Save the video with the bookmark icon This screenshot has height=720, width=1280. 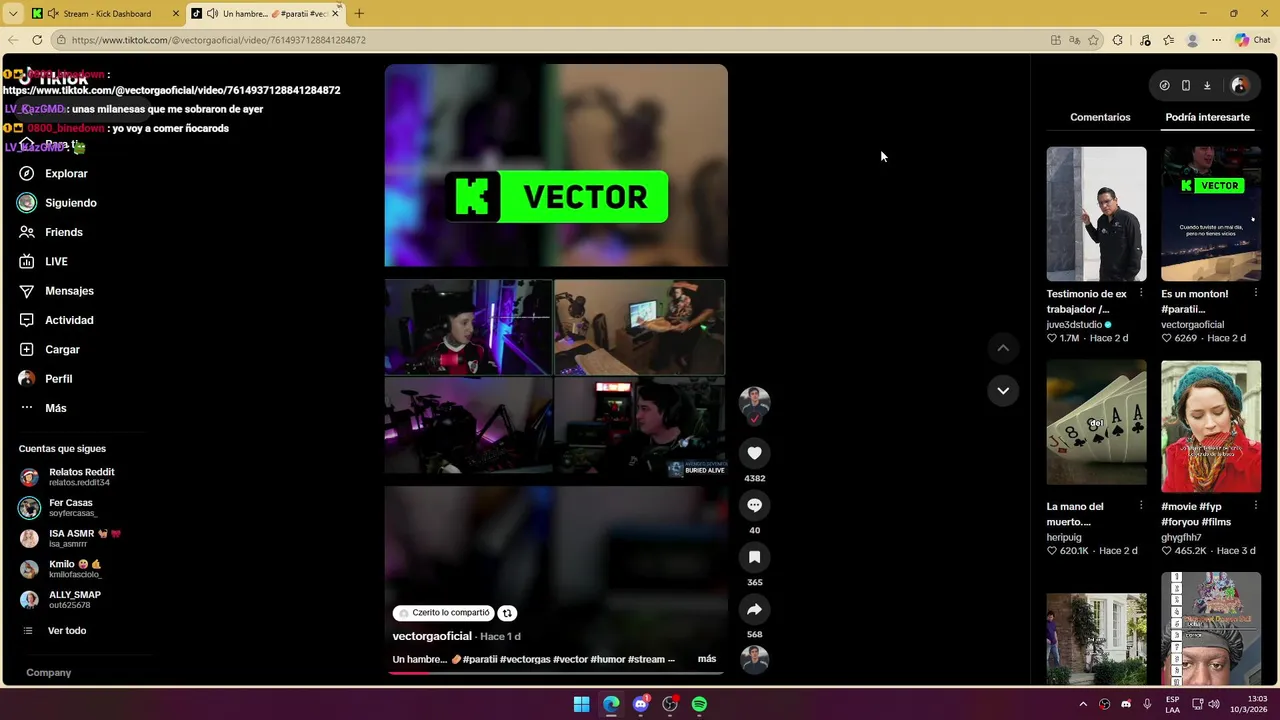[x=754, y=557]
